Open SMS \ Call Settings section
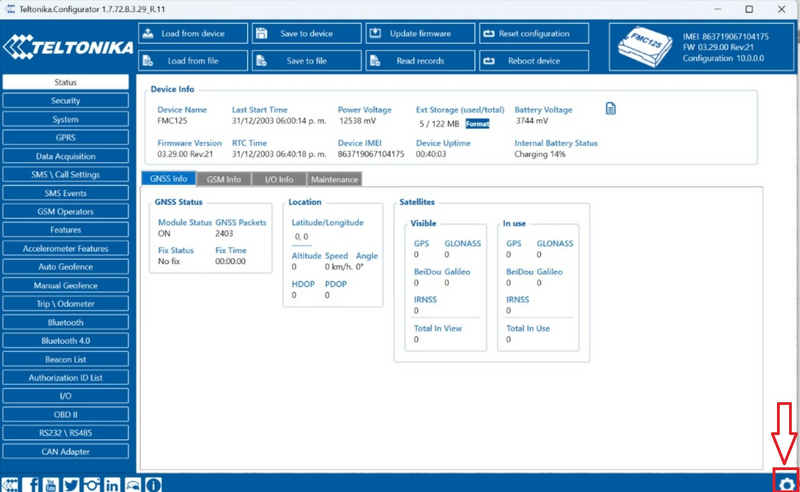This screenshot has height=492, width=800. pyautogui.click(x=66, y=175)
